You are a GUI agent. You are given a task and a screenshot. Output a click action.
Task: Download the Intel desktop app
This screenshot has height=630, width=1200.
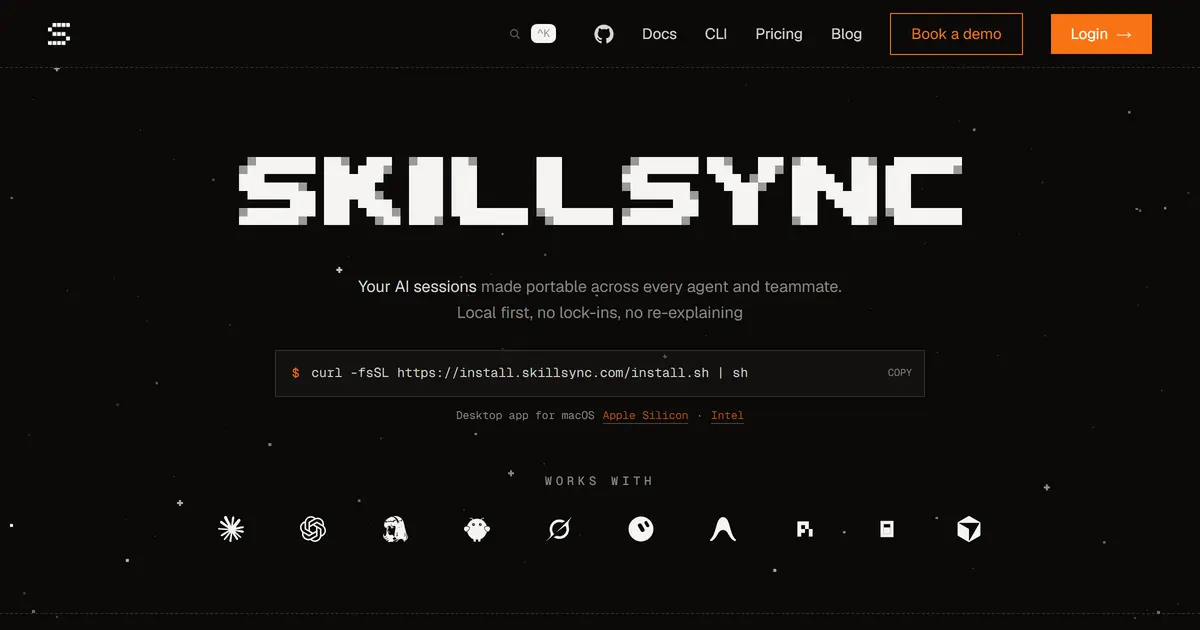click(x=727, y=415)
